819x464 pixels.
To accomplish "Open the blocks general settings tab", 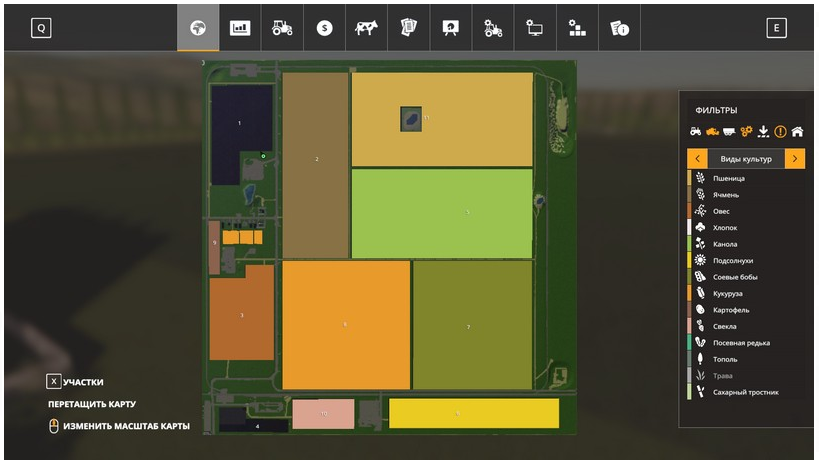I will click(x=577, y=28).
